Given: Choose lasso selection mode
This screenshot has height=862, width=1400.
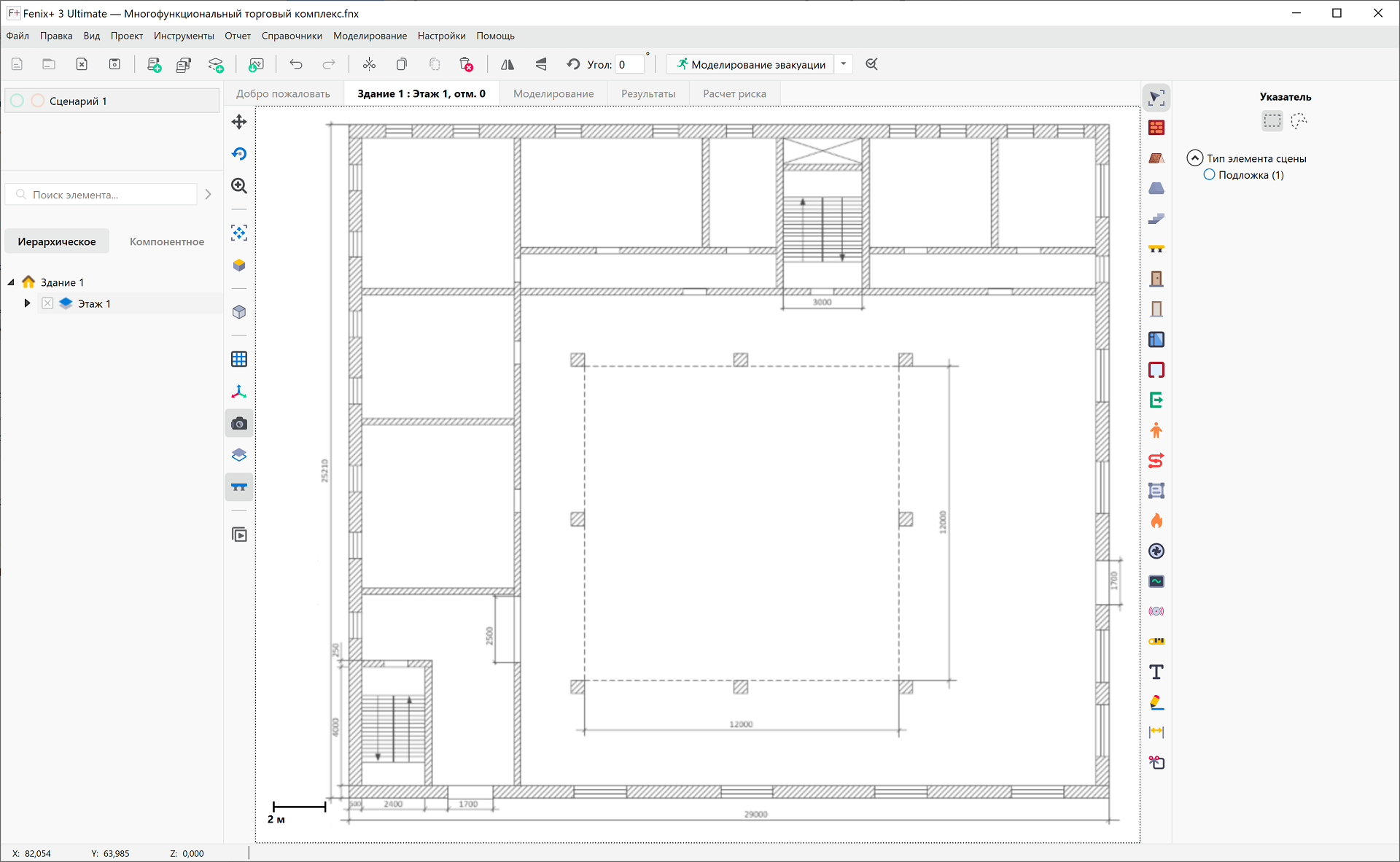Looking at the screenshot, I should pos(1299,121).
